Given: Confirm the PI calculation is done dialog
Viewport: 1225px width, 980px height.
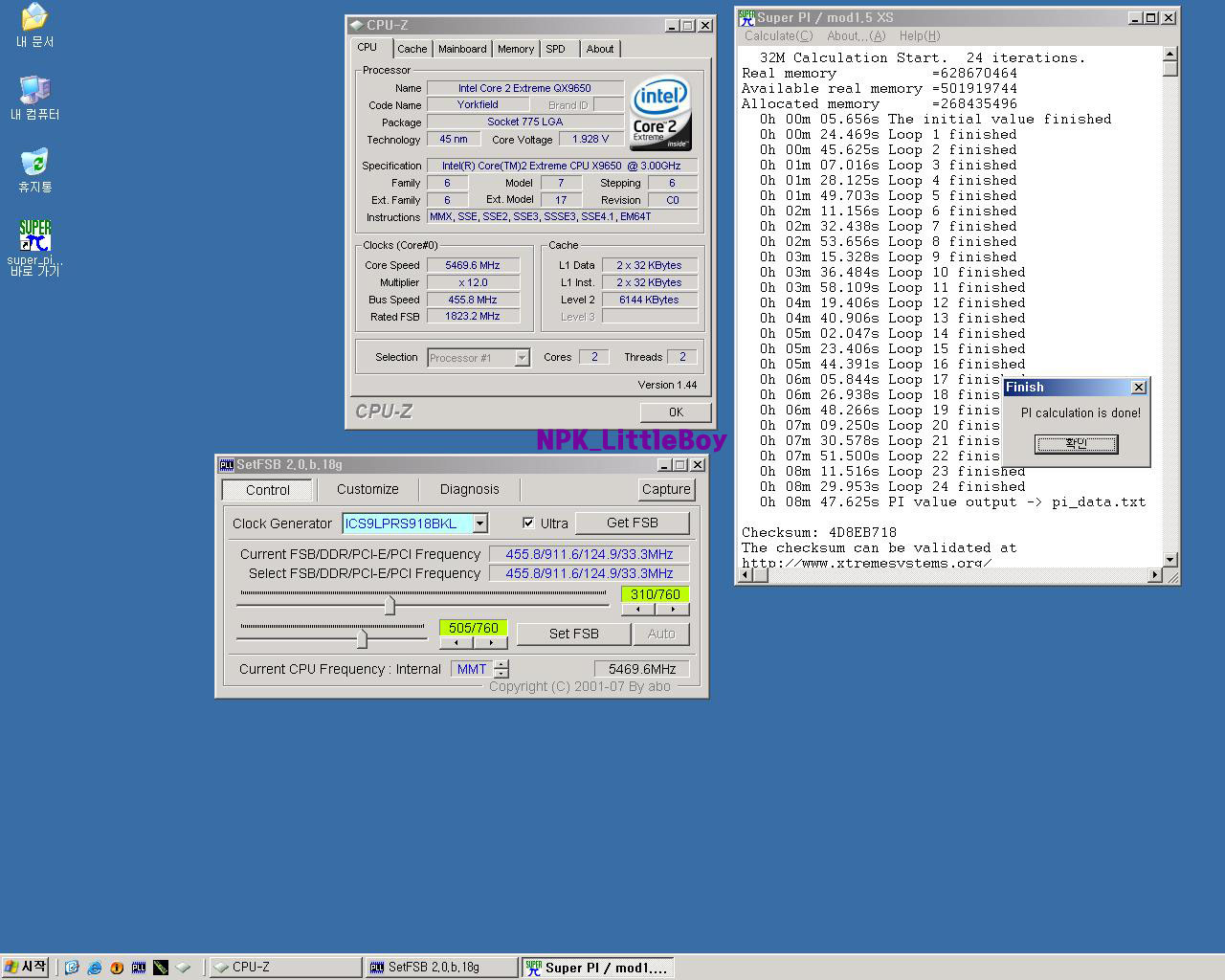Looking at the screenshot, I should (x=1076, y=444).
